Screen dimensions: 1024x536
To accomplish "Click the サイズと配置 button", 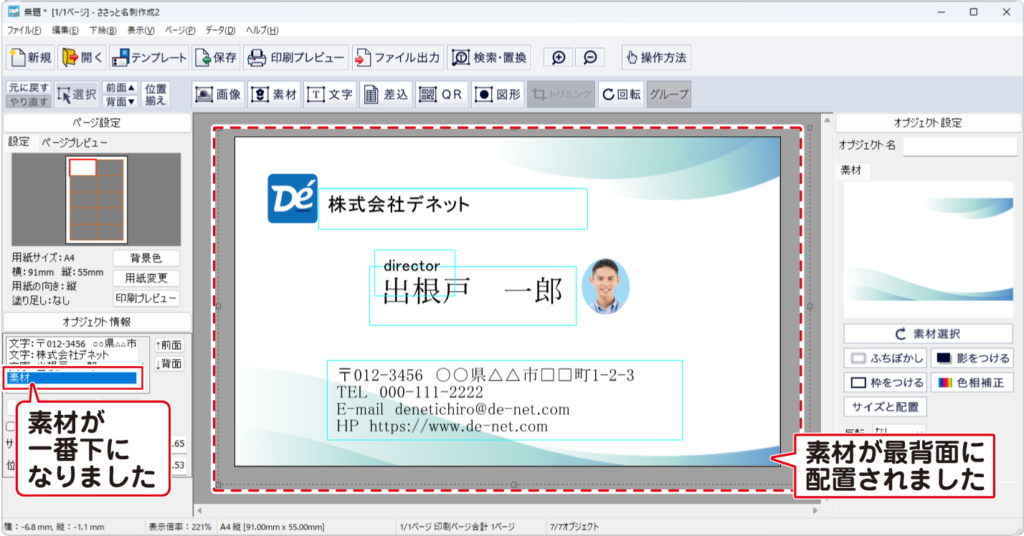I will coord(885,407).
